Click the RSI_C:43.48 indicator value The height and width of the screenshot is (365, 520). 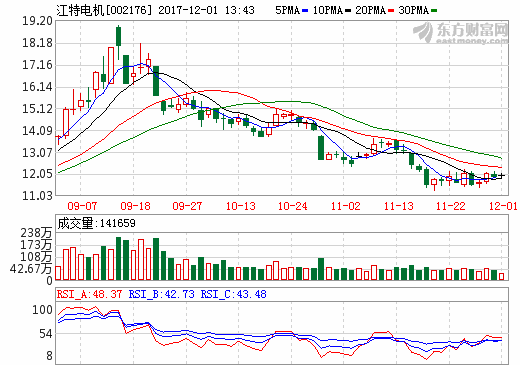click(234, 294)
